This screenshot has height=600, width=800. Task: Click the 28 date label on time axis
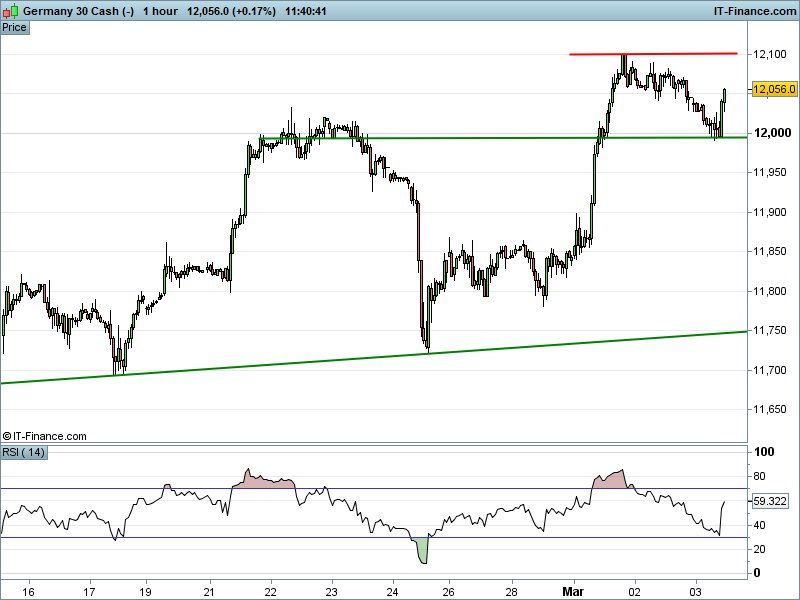pyautogui.click(x=512, y=592)
